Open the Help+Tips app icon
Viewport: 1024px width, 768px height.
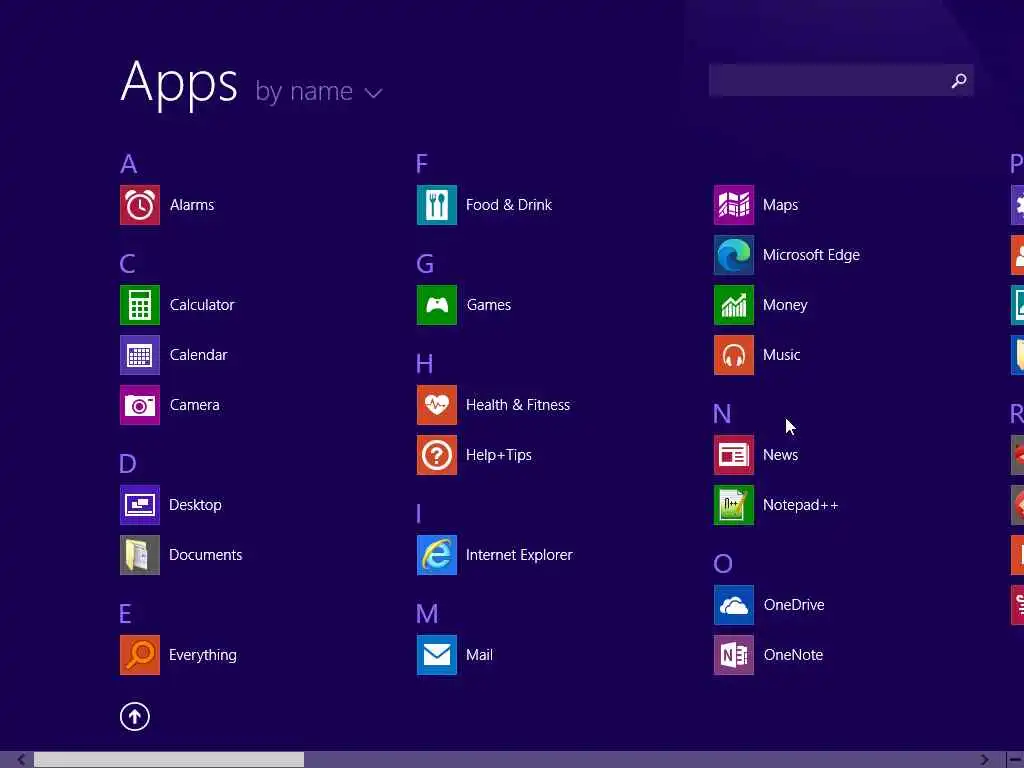[437, 455]
